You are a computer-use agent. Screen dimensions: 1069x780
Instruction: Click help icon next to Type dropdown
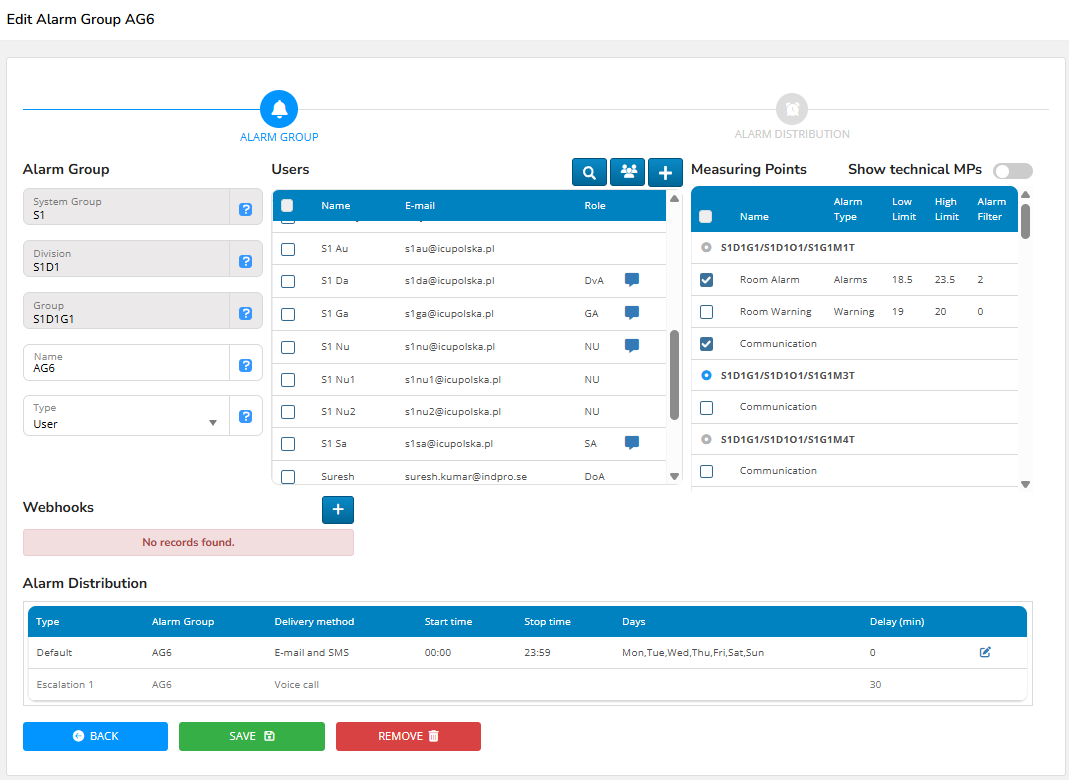pos(245,416)
